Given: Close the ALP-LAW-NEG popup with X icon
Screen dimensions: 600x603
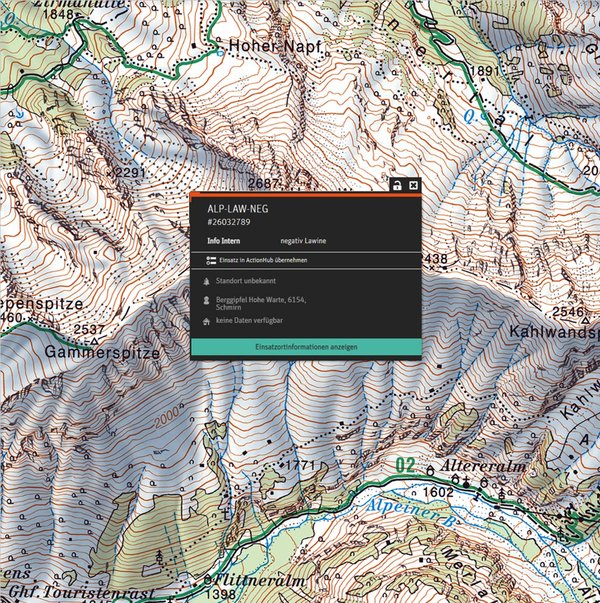Looking at the screenshot, I should pos(413,186).
